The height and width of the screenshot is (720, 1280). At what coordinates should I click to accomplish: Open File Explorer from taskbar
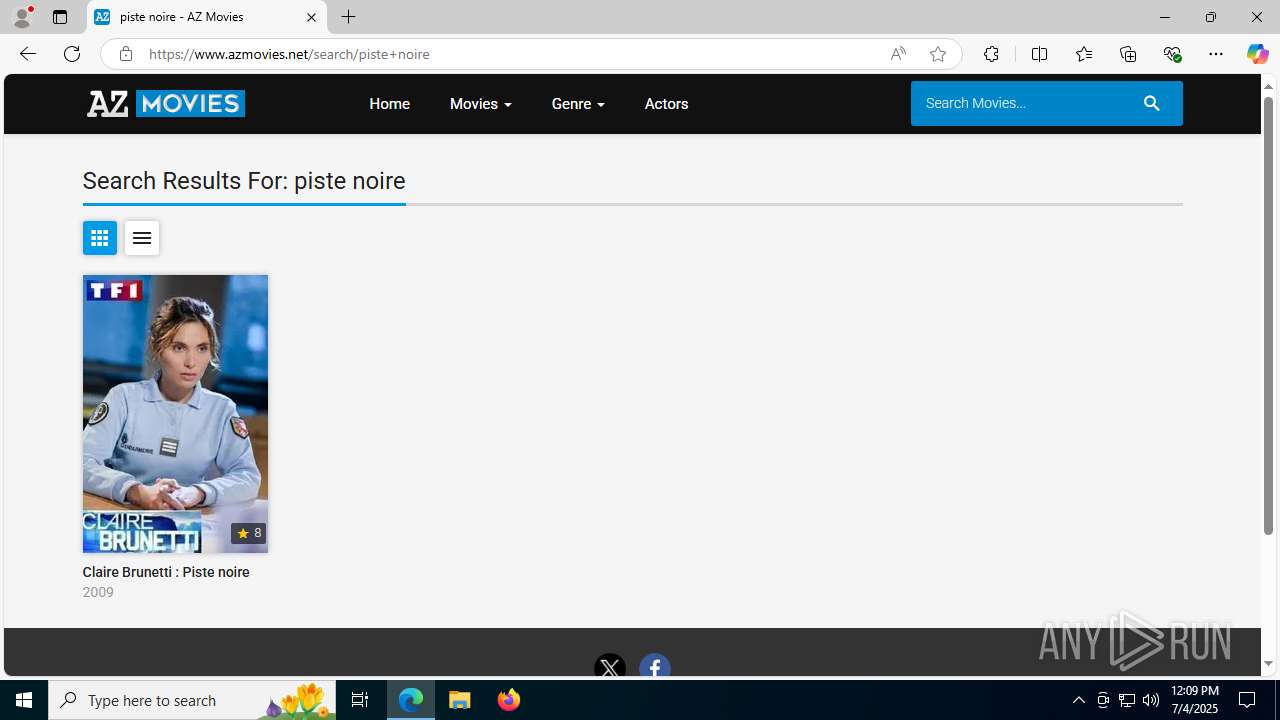[x=460, y=700]
